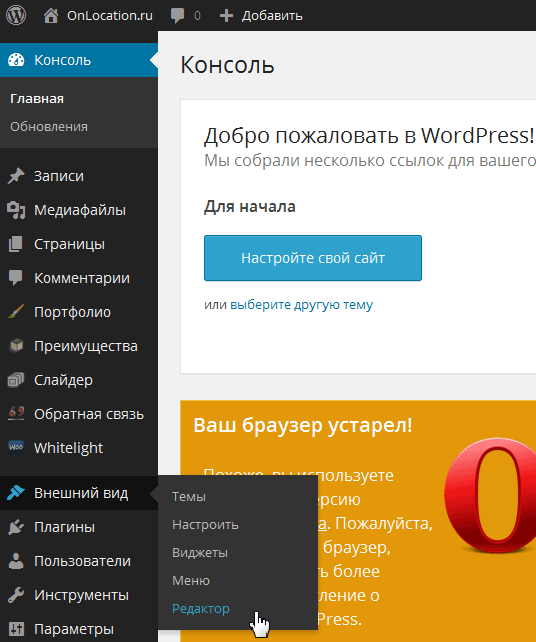The height and width of the screenshot is (642, 536).
Task: Open the Плагины section
Action: [79, 527]
